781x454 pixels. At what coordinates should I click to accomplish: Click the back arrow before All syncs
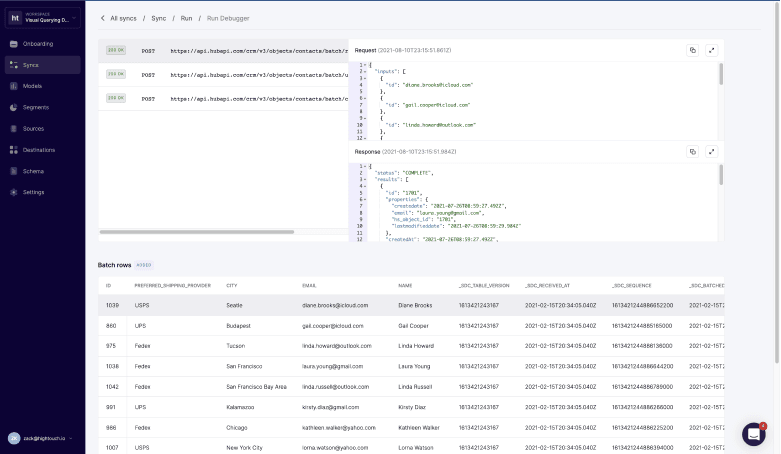click(102, 18)
